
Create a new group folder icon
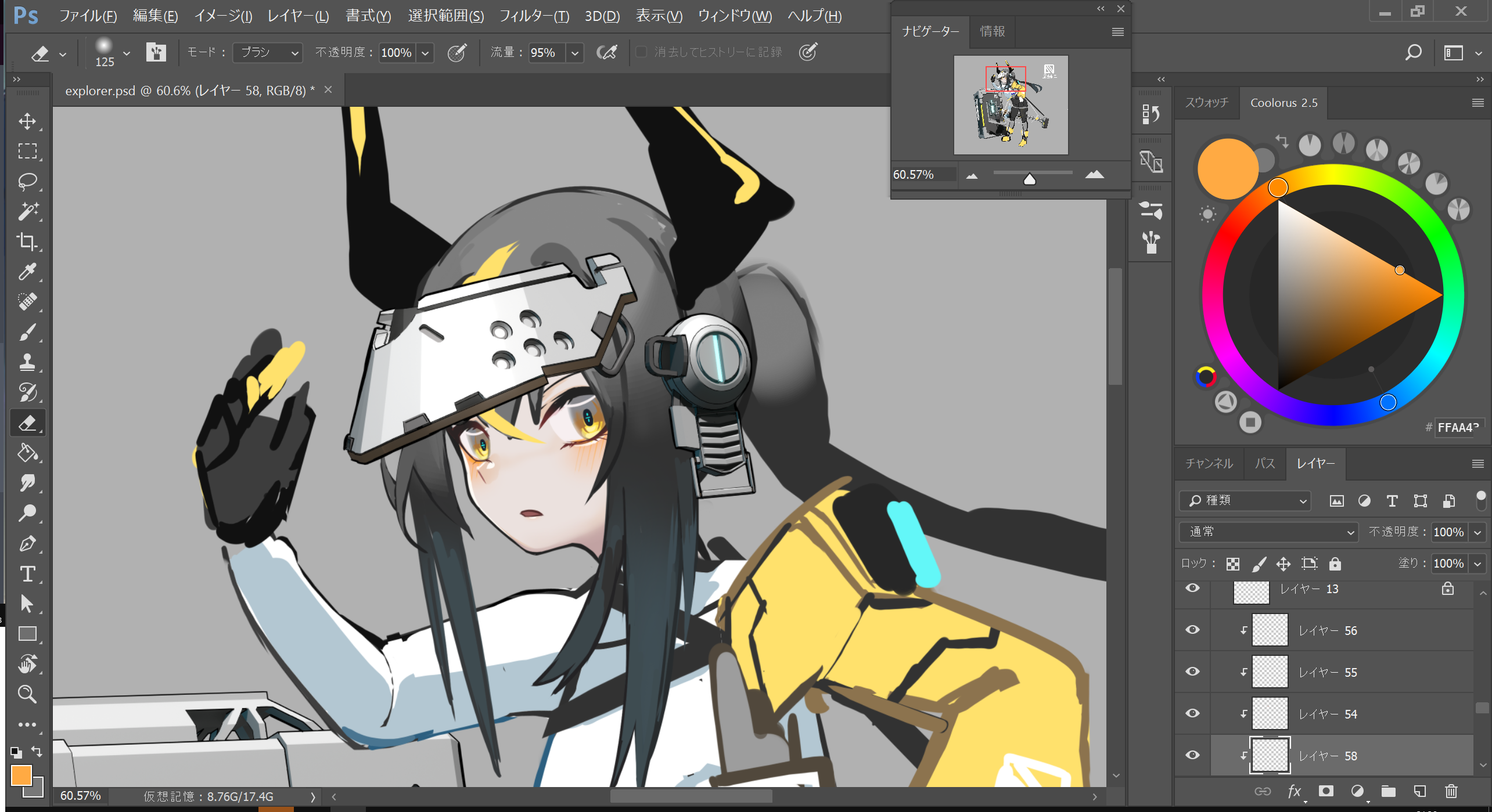[1389, 792]
